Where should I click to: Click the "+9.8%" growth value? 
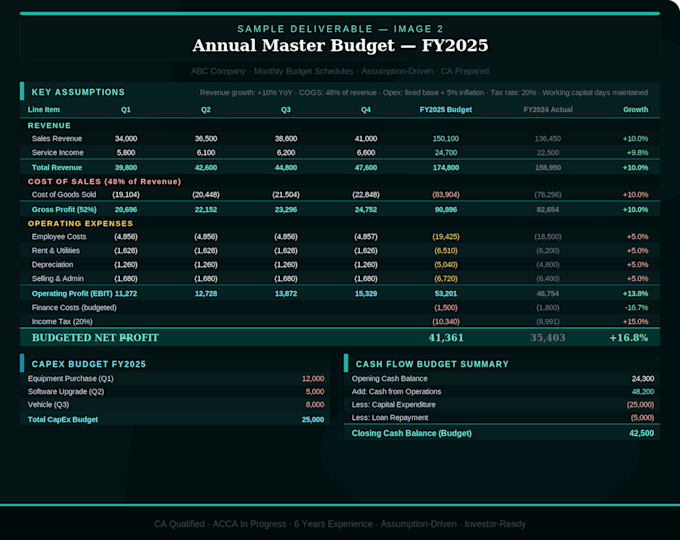tap(637, 153)
